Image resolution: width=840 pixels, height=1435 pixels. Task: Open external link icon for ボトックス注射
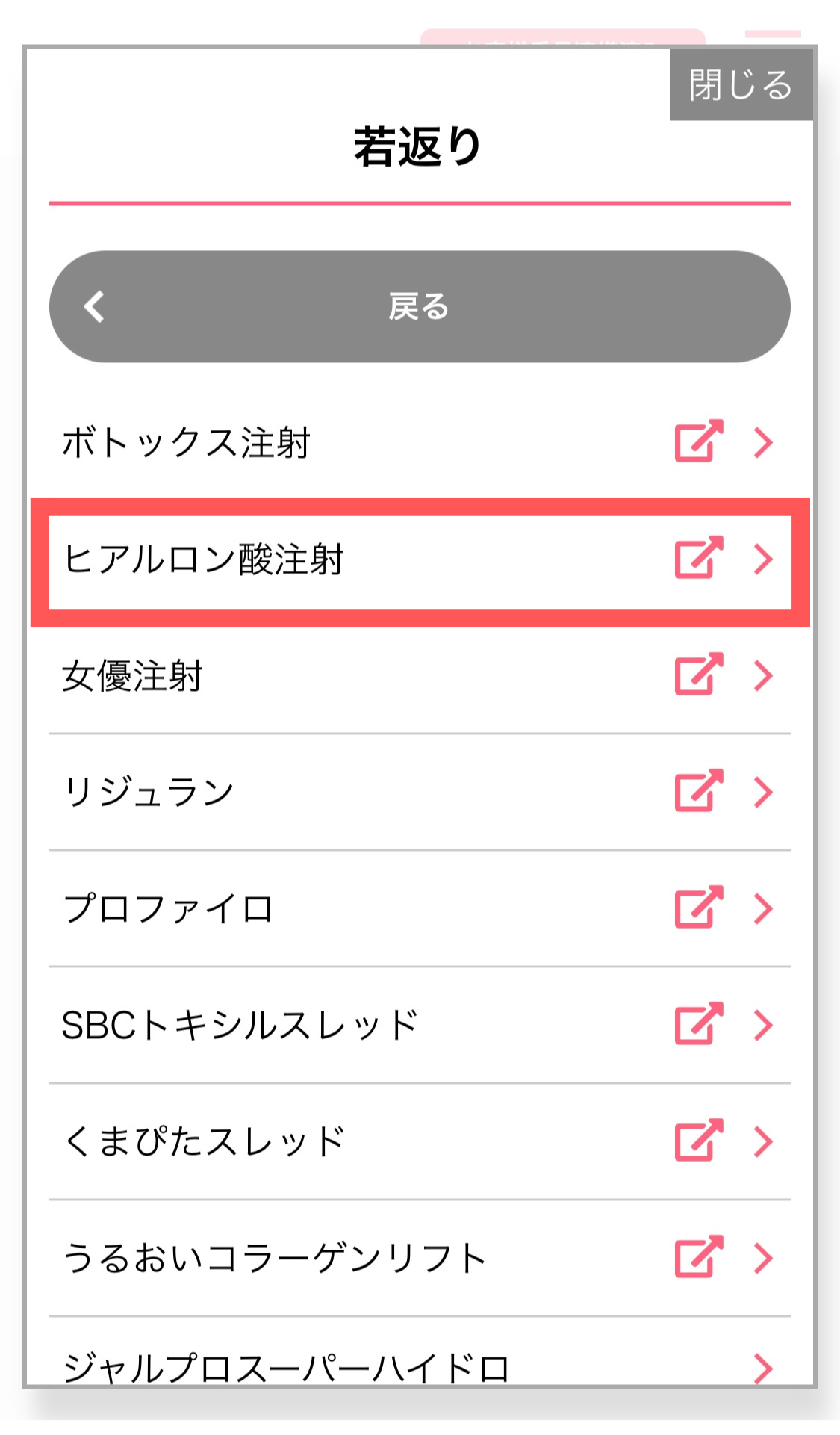coord(698,441)
